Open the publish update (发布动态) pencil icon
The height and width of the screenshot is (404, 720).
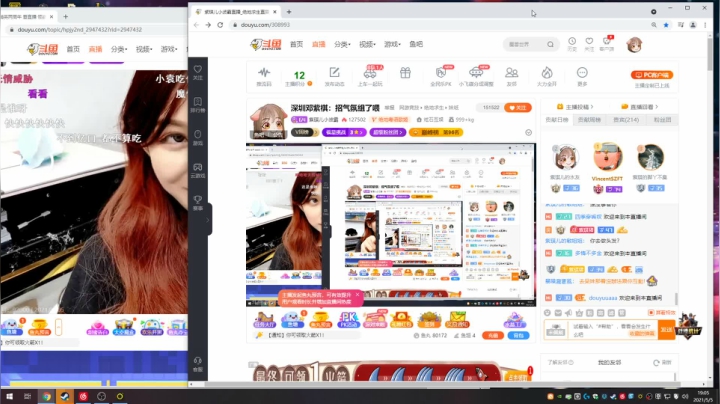[334, 73]
